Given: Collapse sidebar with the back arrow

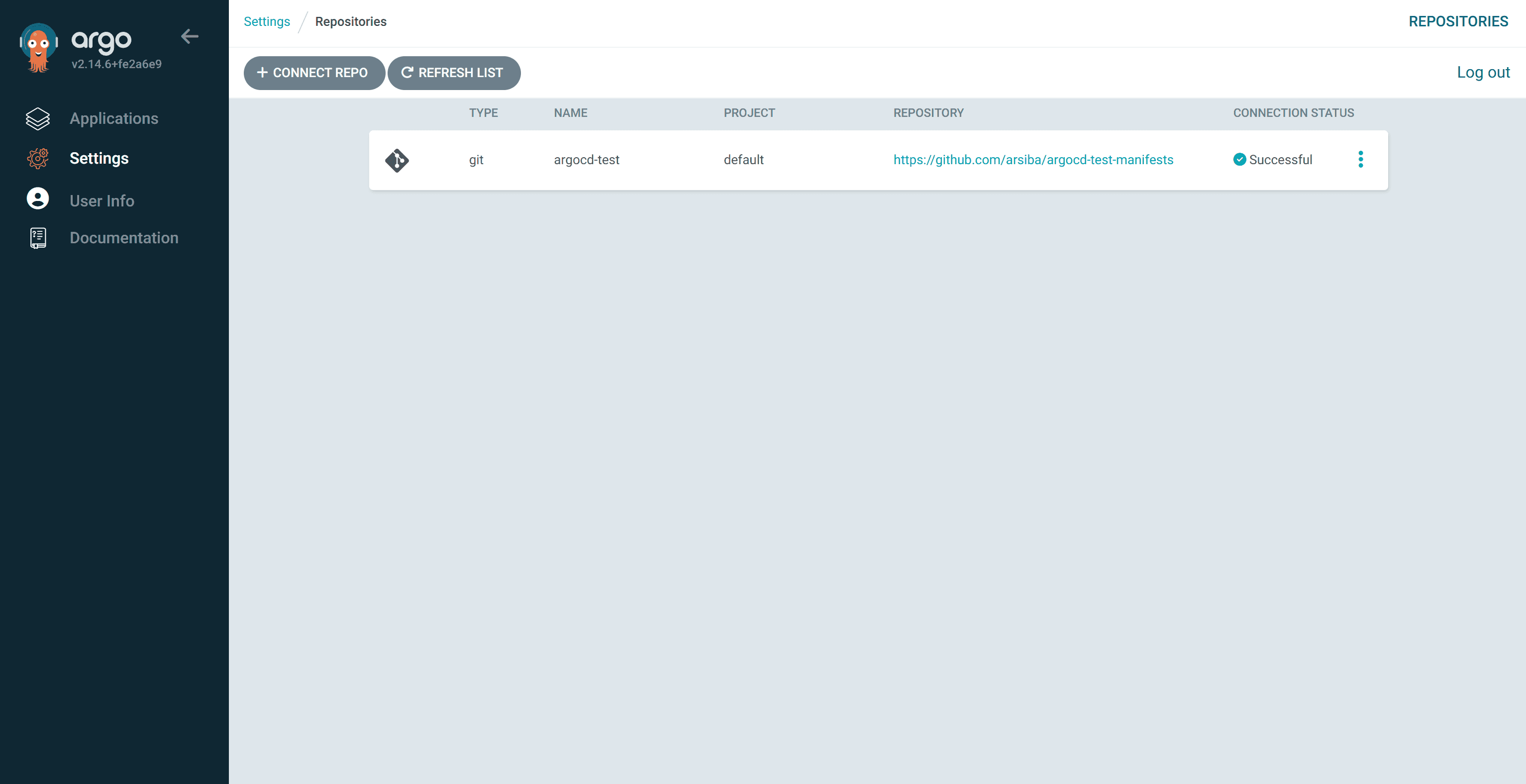Looking at the screenshot, I should pyautogui.click(x=190, y=36).
